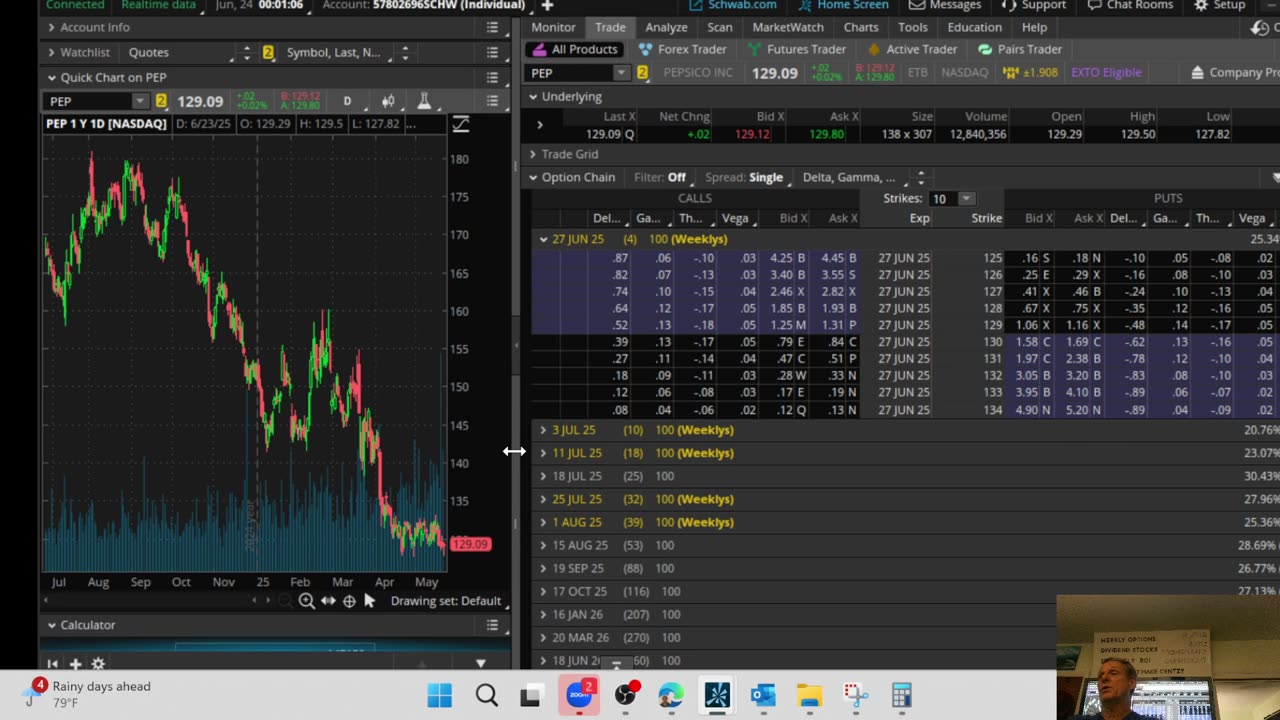The height and width of the screenshot is (720, 1280).
Task: Open the Quick Chart panel menu icon
Action: point(492,77)
